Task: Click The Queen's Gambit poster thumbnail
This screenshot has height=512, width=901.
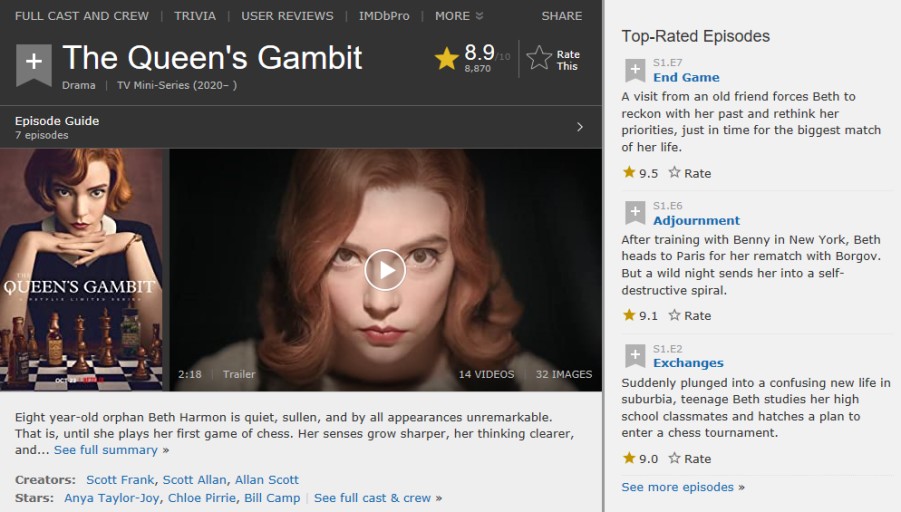Action: (x=81, y=270)
